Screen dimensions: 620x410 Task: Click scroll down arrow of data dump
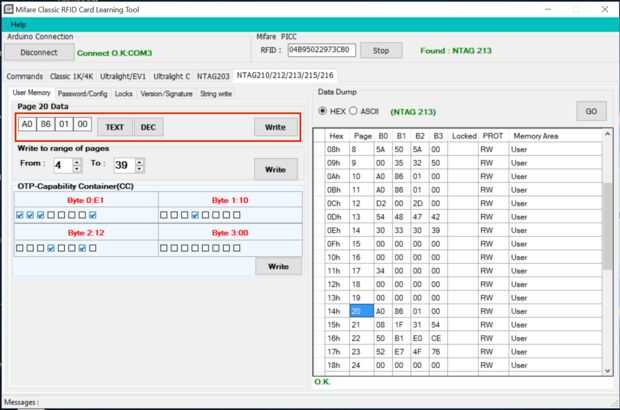[607, 371]
